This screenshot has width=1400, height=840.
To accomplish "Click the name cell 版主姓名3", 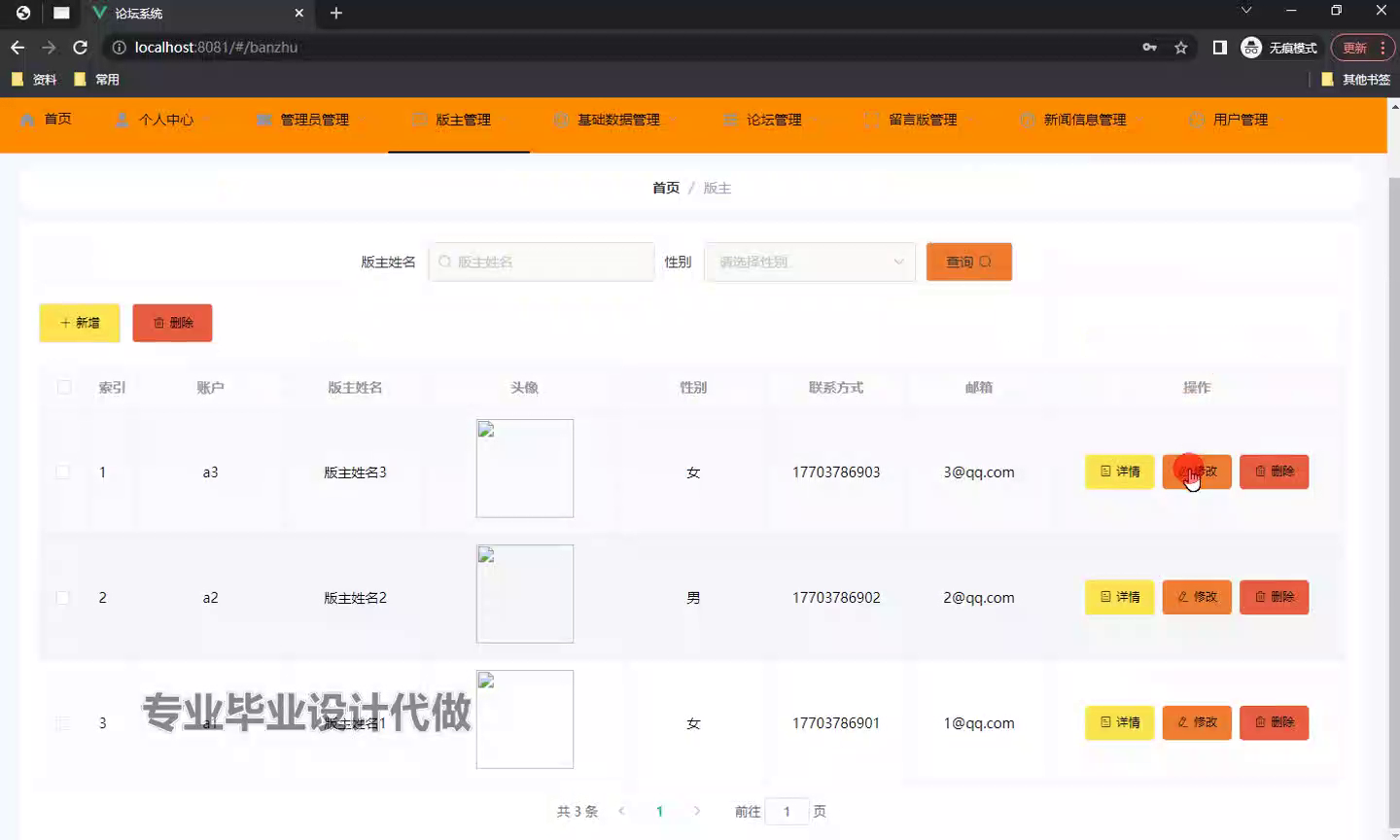I will point(355,472).
